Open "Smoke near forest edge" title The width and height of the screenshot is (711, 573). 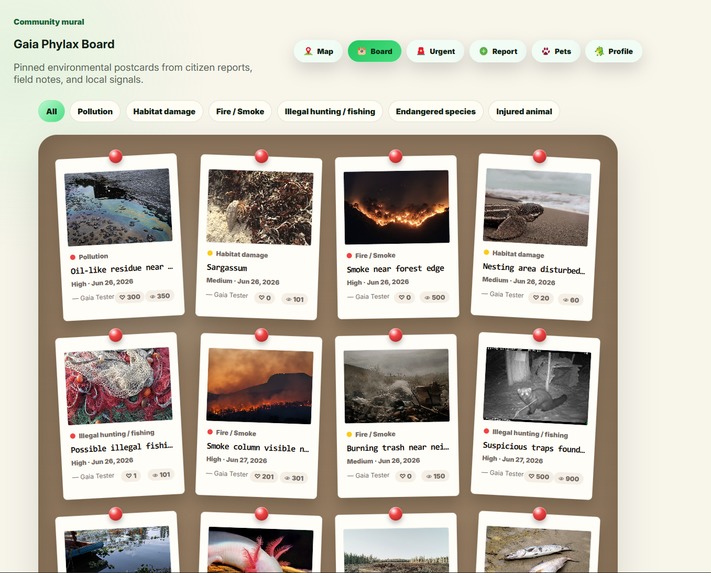coord(395,269)
